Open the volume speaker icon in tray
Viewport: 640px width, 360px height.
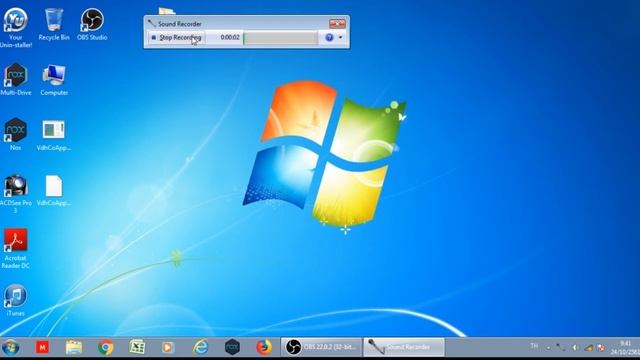click(x=575, y=348)
